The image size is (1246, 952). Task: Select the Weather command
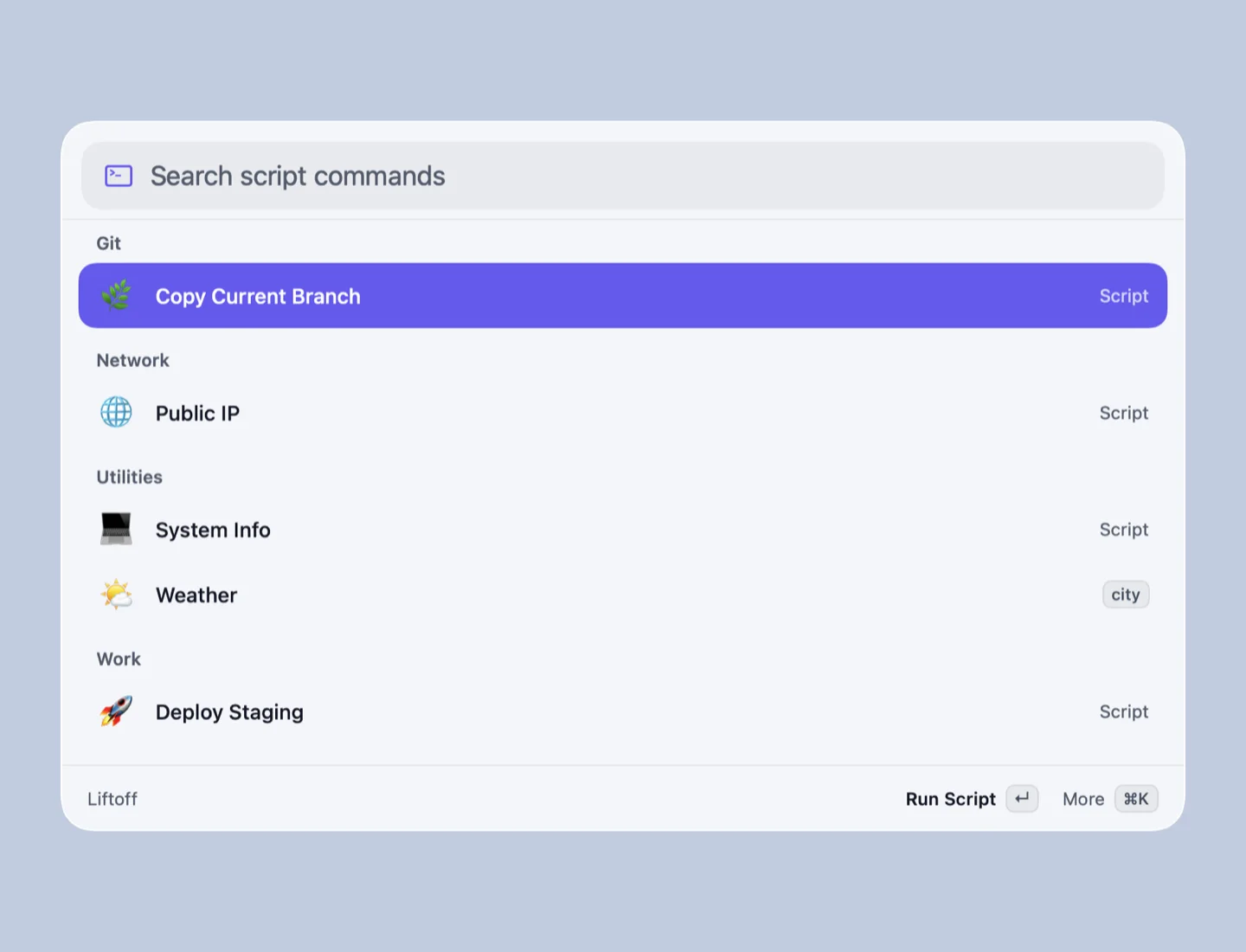pyautogui.click(x=623, y=595)
